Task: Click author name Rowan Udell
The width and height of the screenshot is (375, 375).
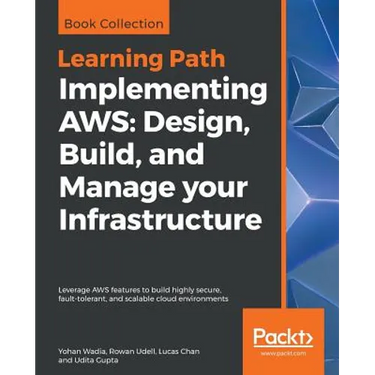Action: point(132,351)
